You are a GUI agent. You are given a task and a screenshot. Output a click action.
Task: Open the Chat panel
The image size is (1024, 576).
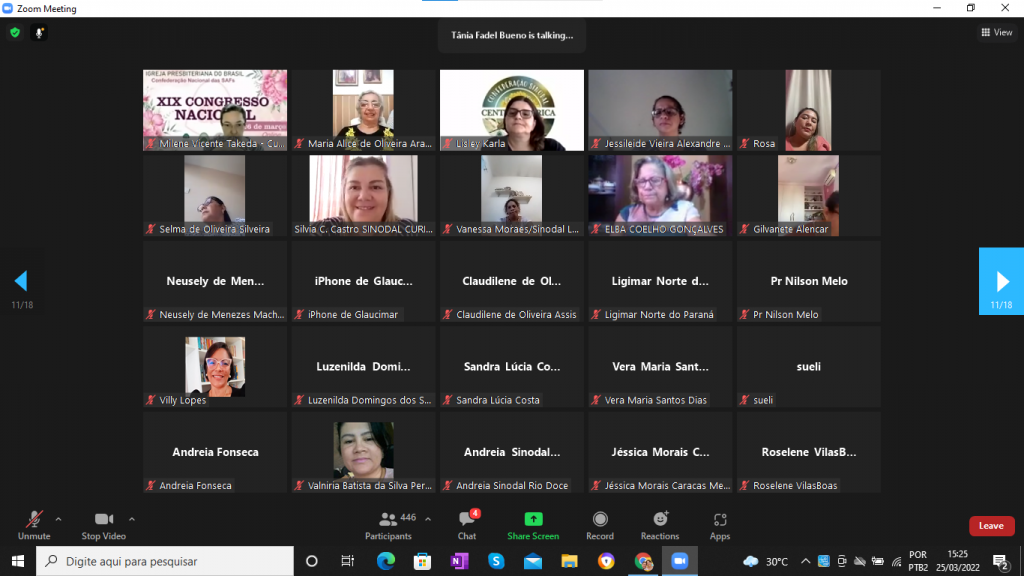[466, 525]
